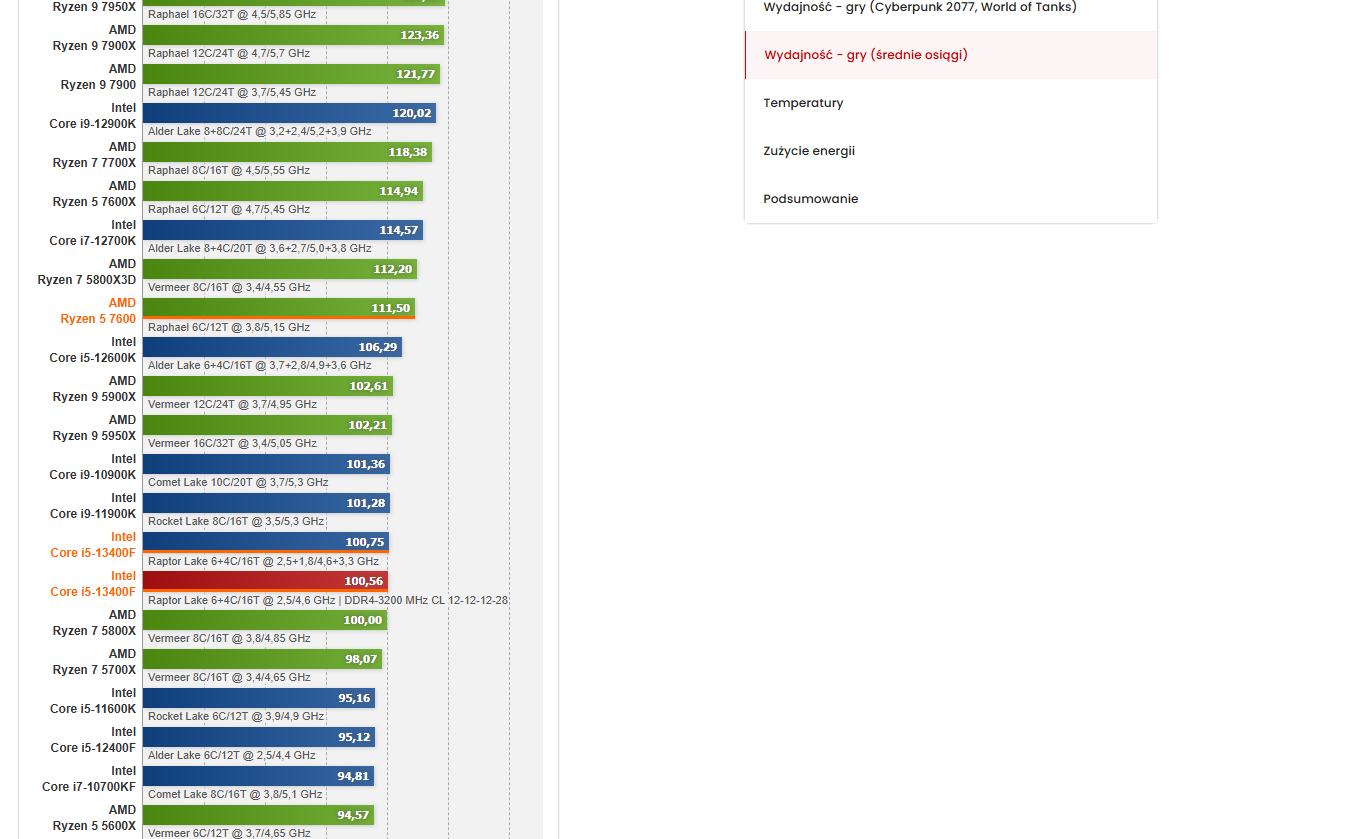Viewport: 1354px width, 839px height.
Task: Click the 94,57 bar for Ryzen 5 5600X
Action: click(x=258, y=815)
